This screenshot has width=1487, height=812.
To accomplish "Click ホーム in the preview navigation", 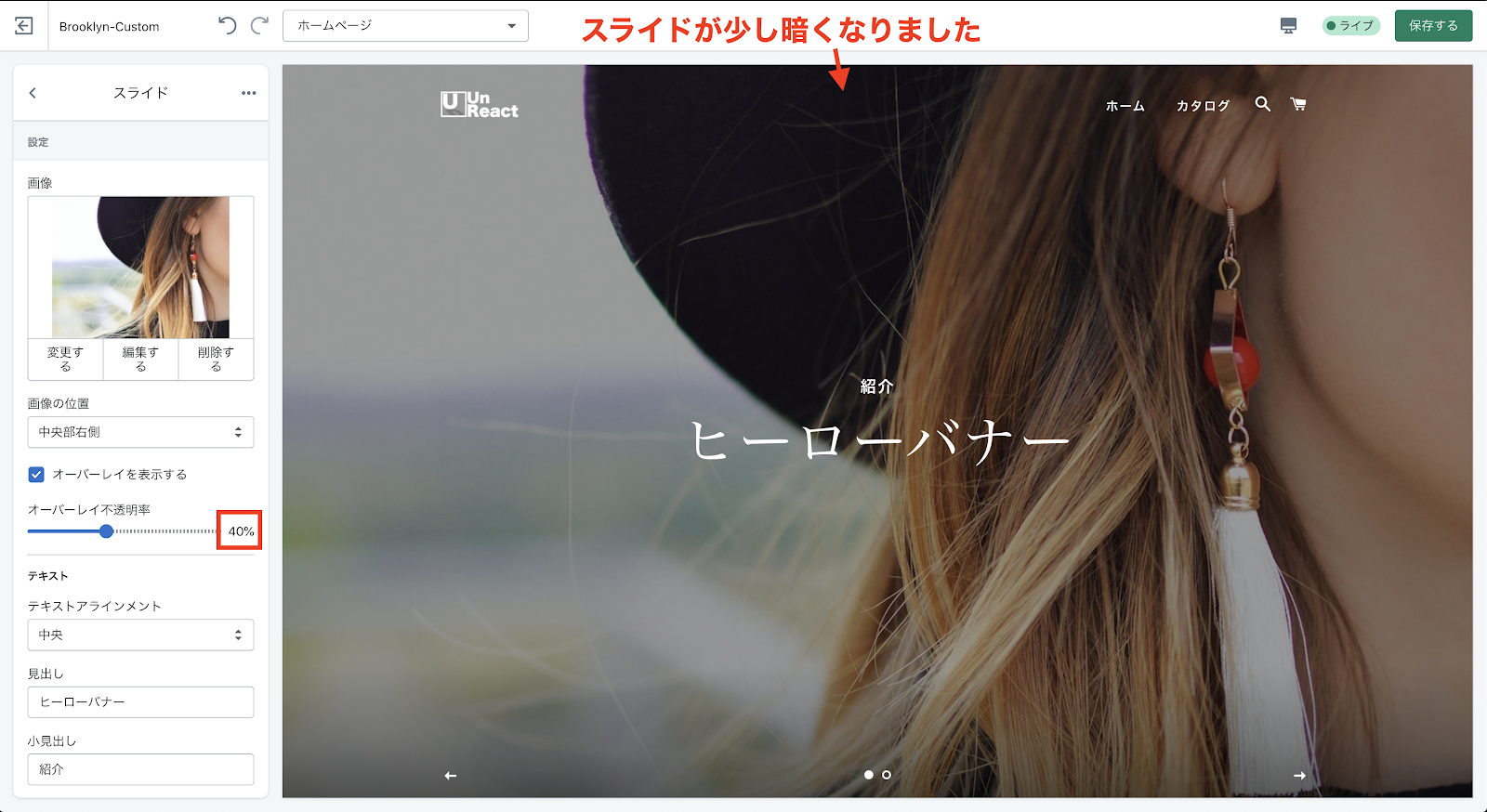I will (x=1125, y=106).
